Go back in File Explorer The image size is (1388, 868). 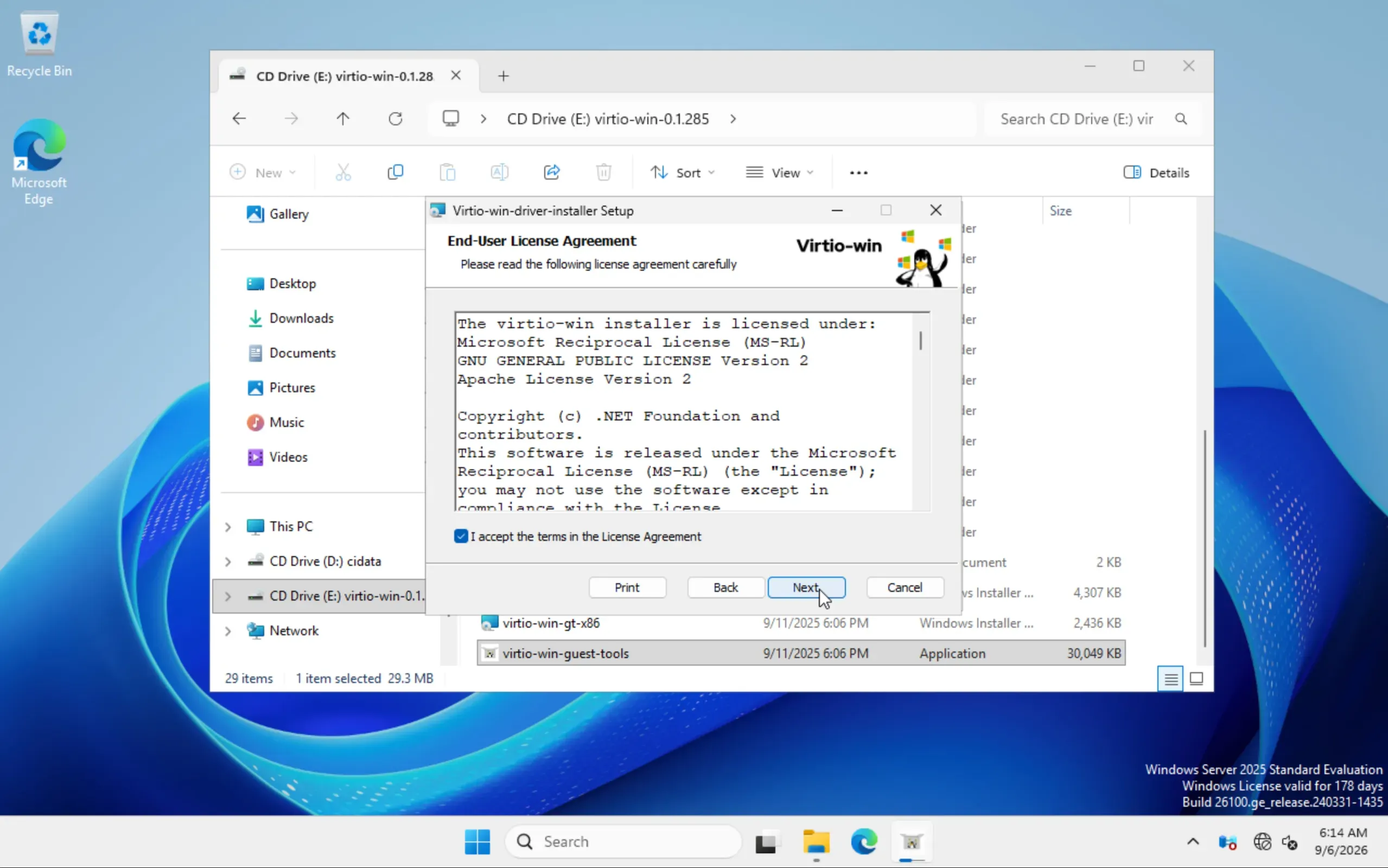coord(239,119)
